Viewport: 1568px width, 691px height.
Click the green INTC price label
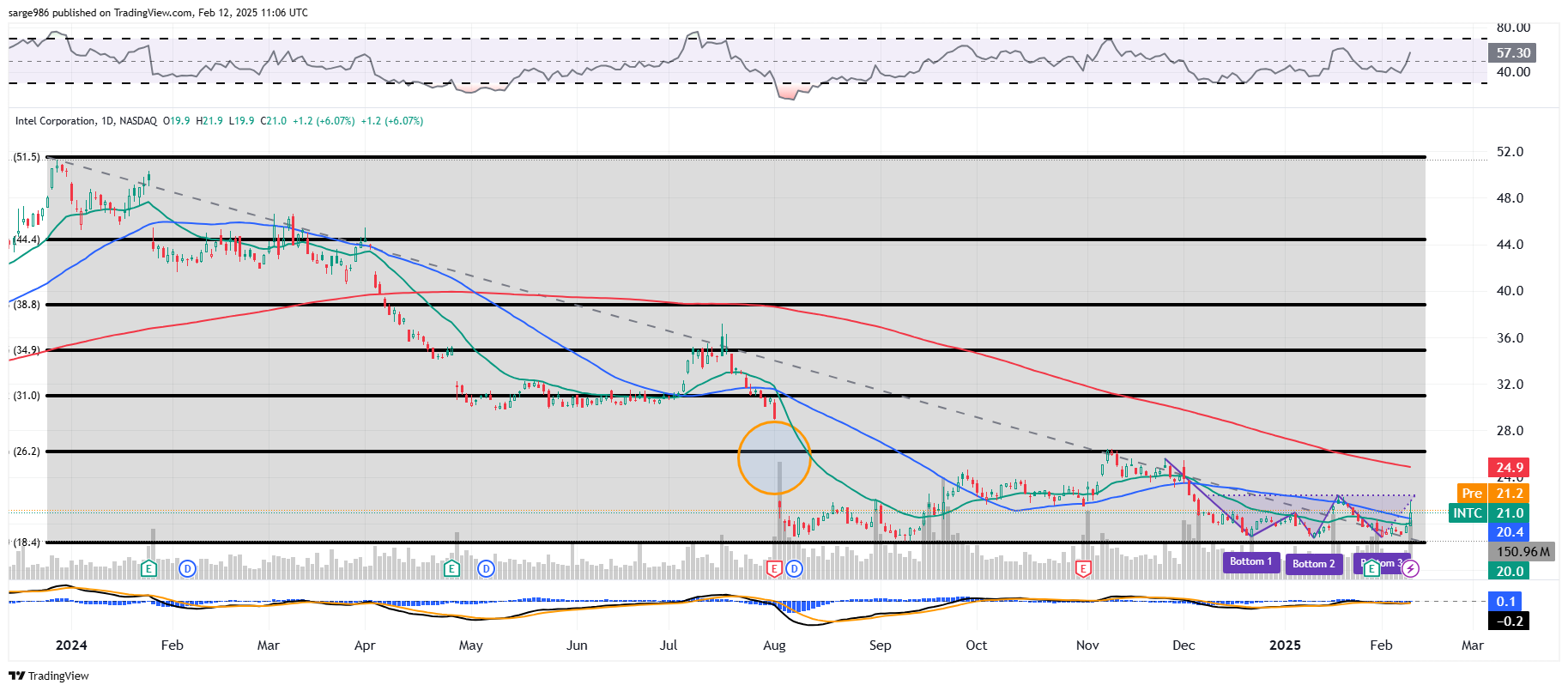coord(1468,513)
